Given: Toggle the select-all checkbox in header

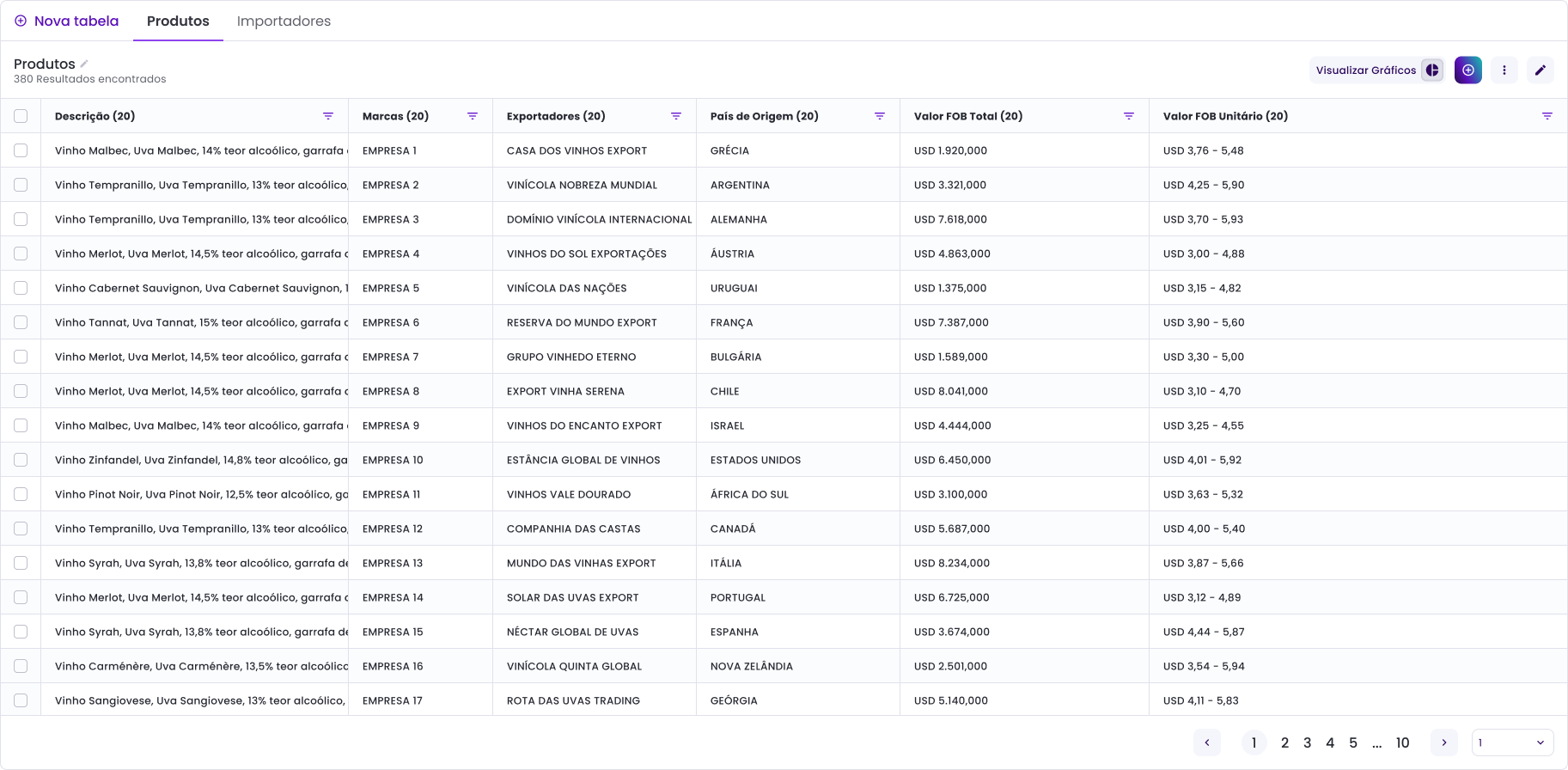Looking at the screenshot, I should 21,116.
